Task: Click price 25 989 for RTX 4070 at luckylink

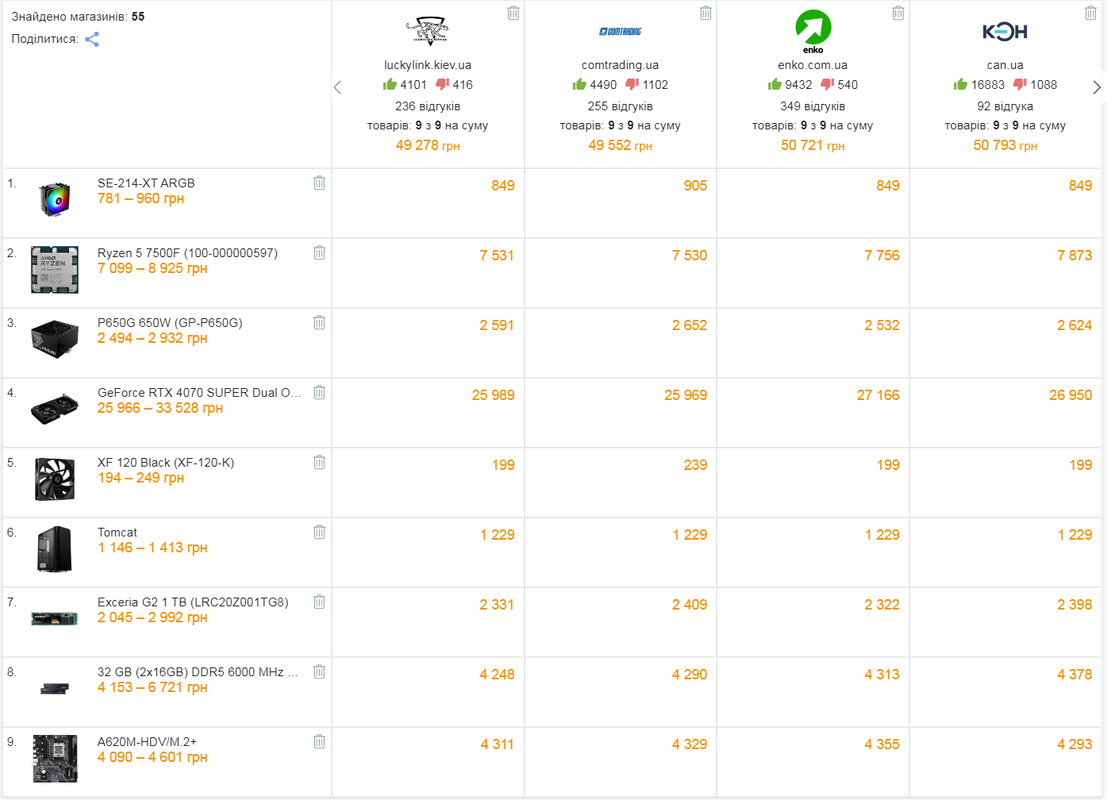Action: (493, 395)
